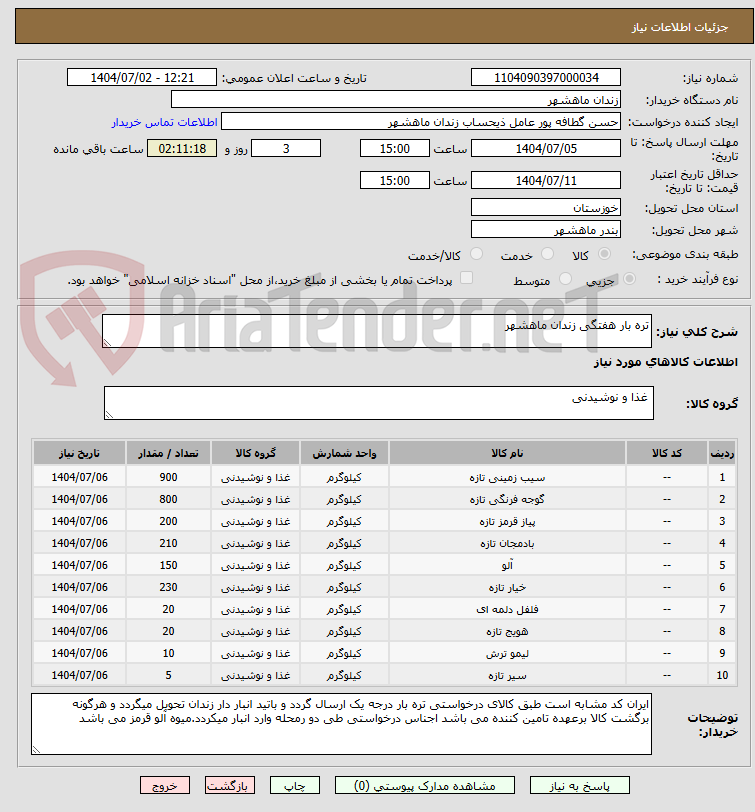
Task: Select row گوجه فرنگی تازه
Action: click(x=384, y=499)
